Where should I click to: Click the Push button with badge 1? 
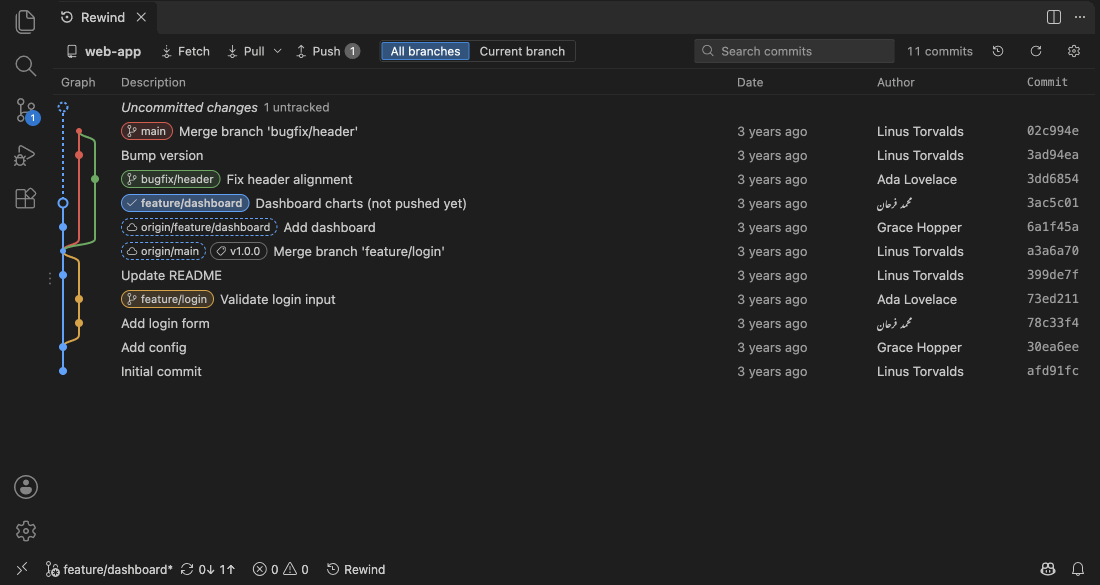[x=328, y=51]
